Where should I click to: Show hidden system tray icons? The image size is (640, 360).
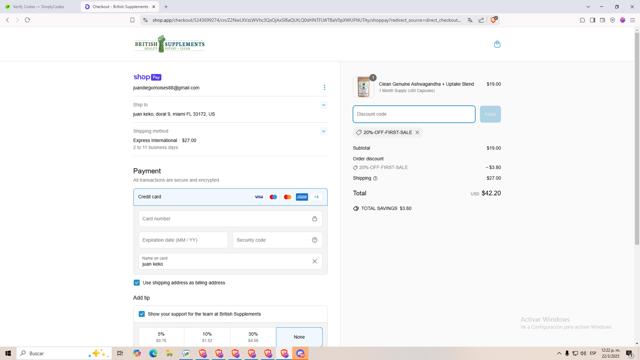coord(559,353)
